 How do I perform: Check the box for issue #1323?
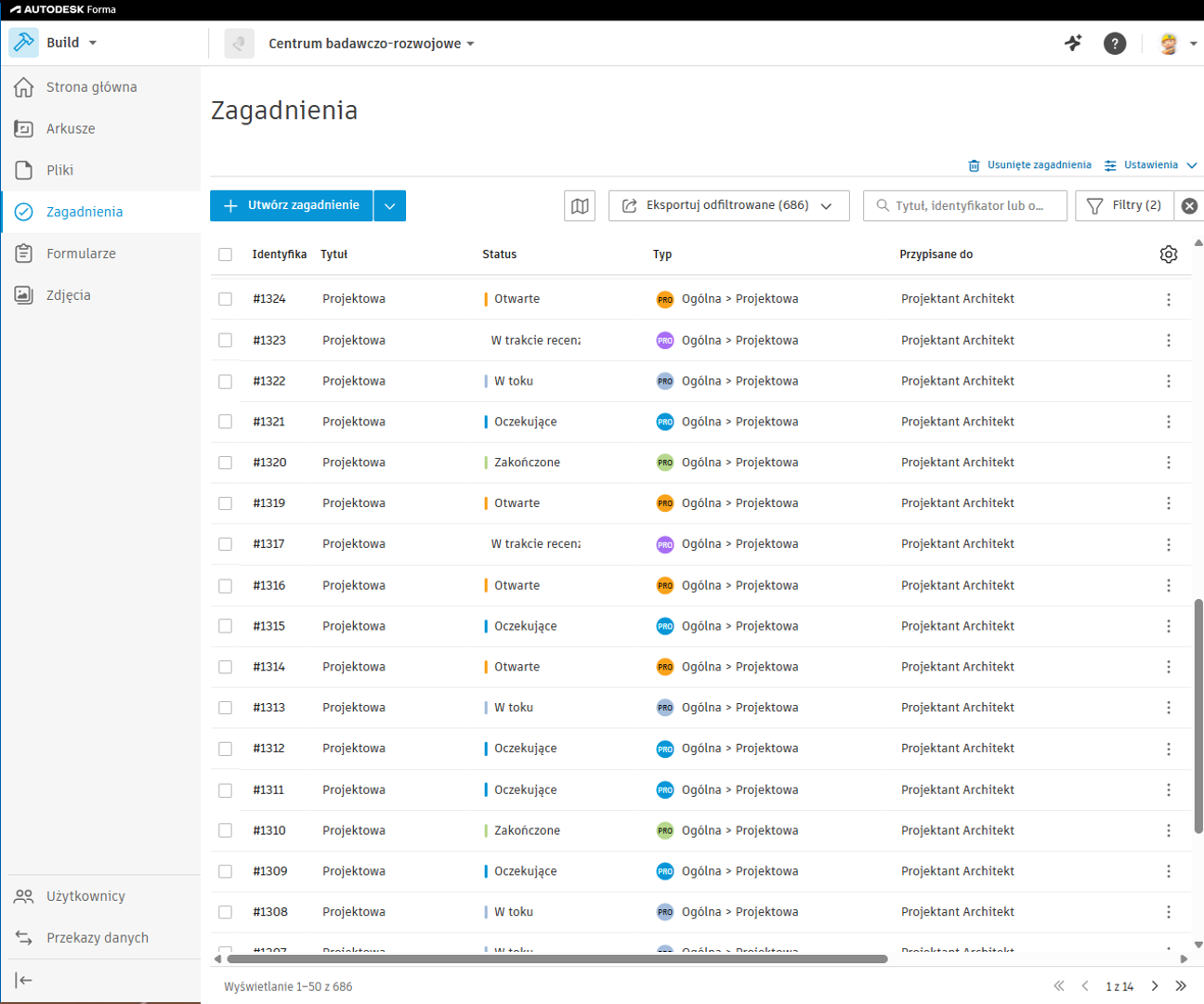click(x=225, y=341)
